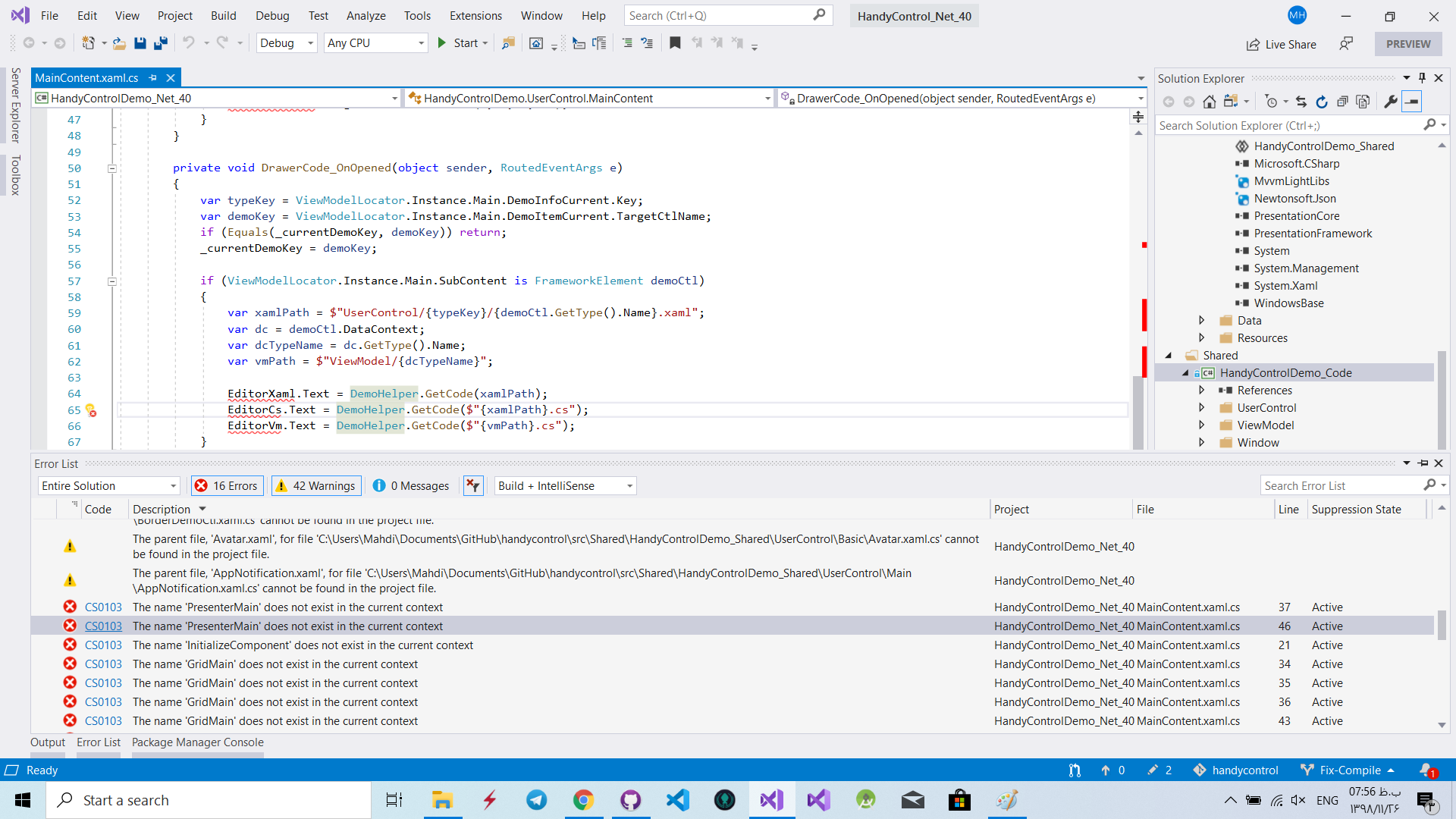Expand the Resources folder node
The width and height of the screenshot is (1456, 819).
point(1201,338)
